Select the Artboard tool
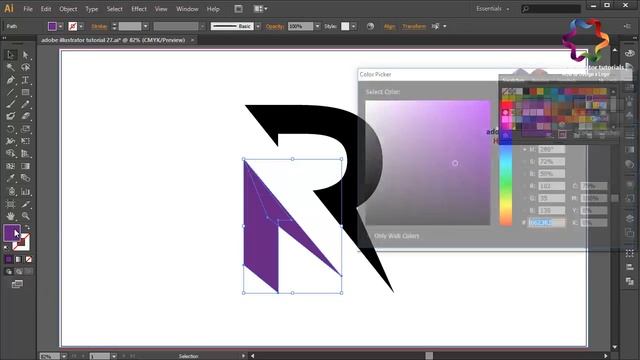 11,204
